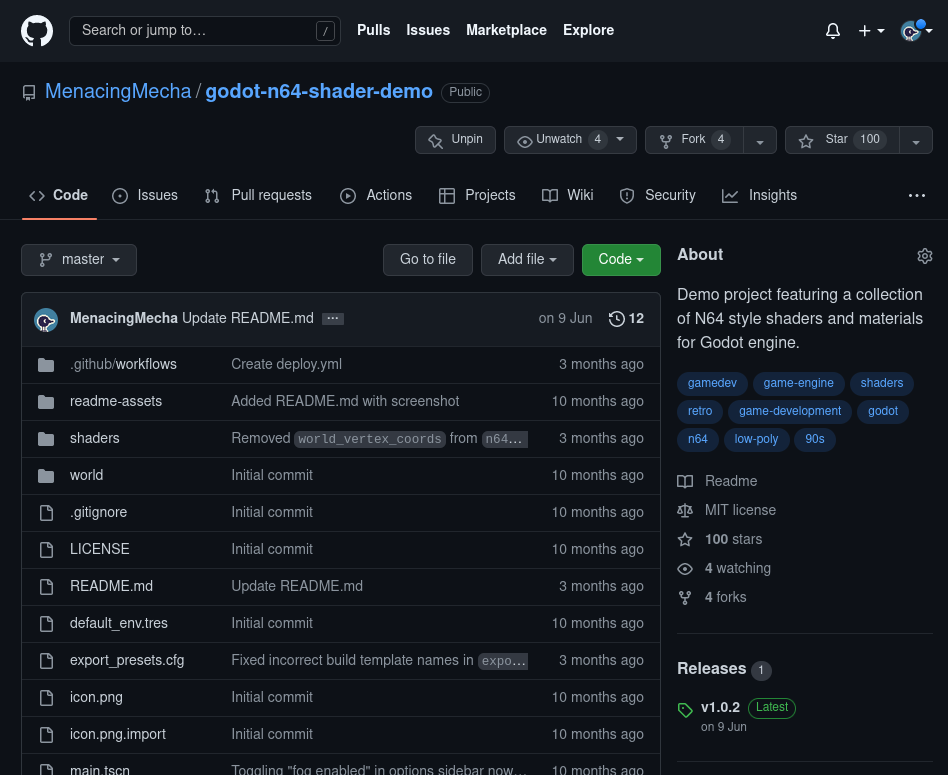This screenshot has height=775, width=948.
Task: Open the plus create-new menu
Action: (871, 31)
